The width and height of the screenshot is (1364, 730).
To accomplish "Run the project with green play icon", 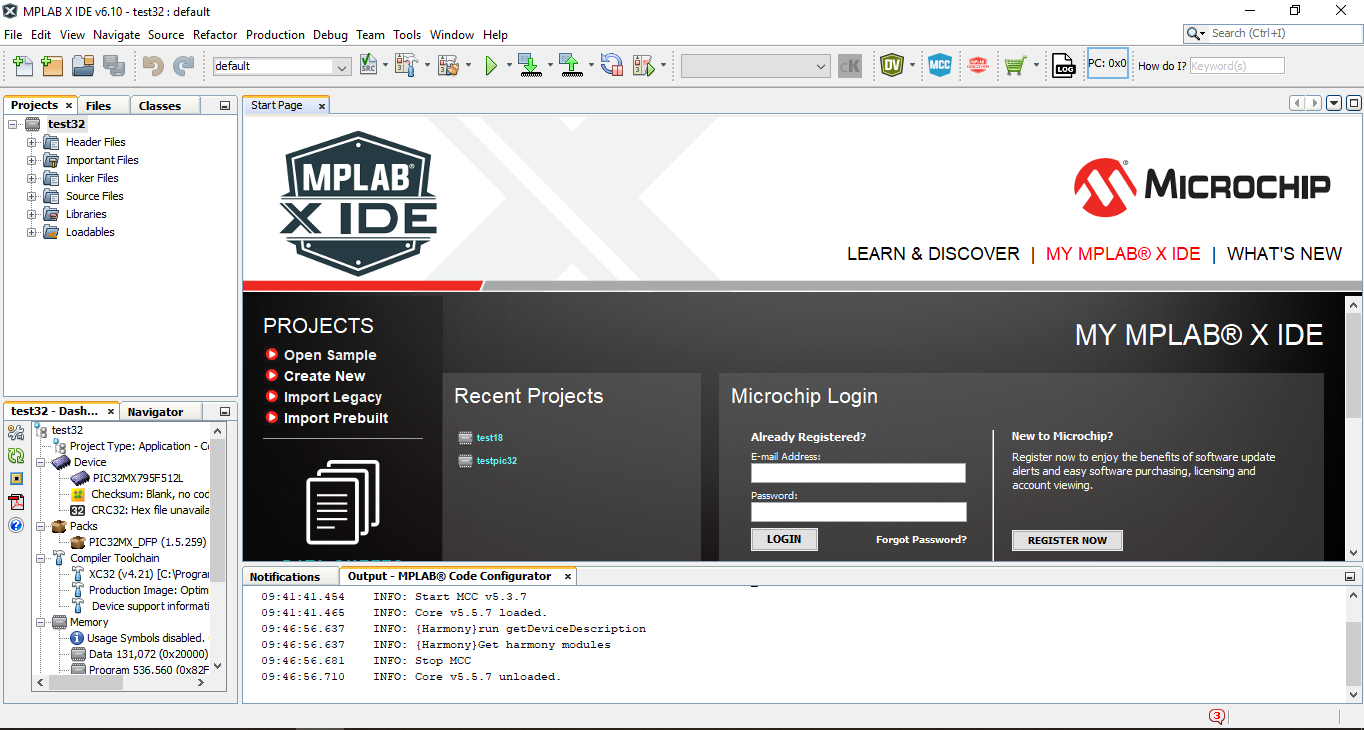I will tap(491, 66).
